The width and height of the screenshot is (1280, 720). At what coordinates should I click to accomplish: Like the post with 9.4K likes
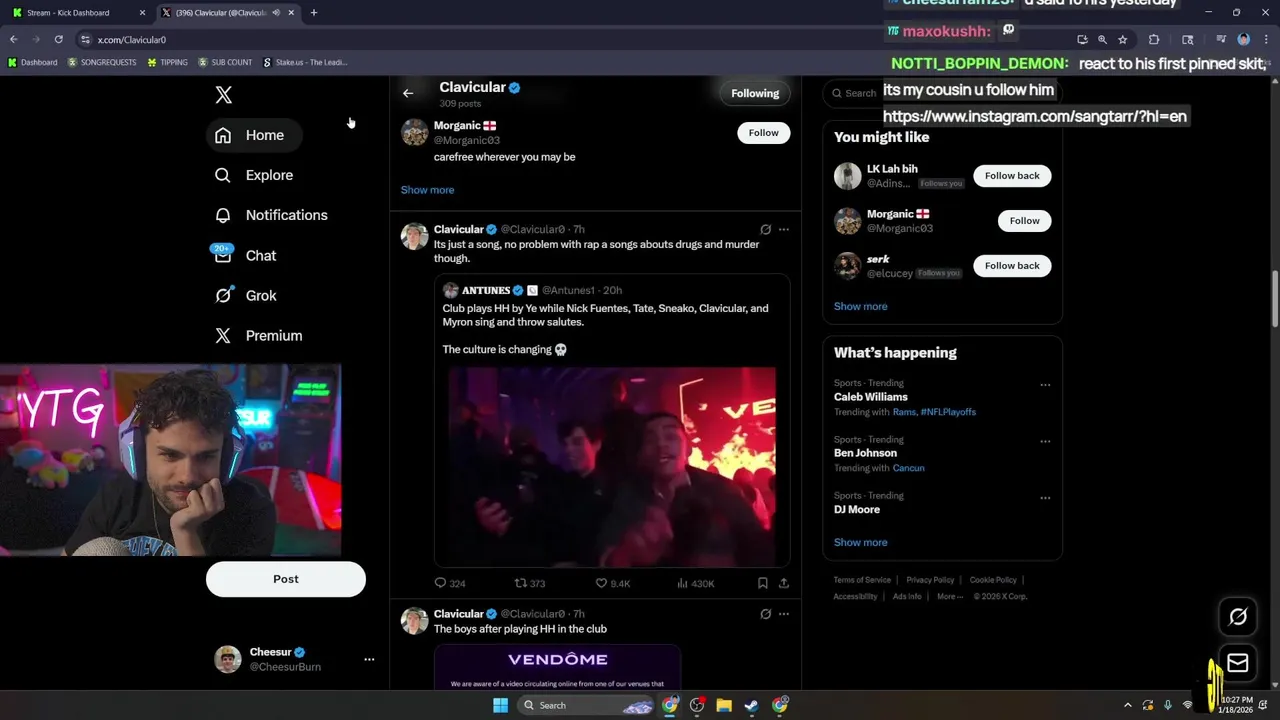click(612, 583)
